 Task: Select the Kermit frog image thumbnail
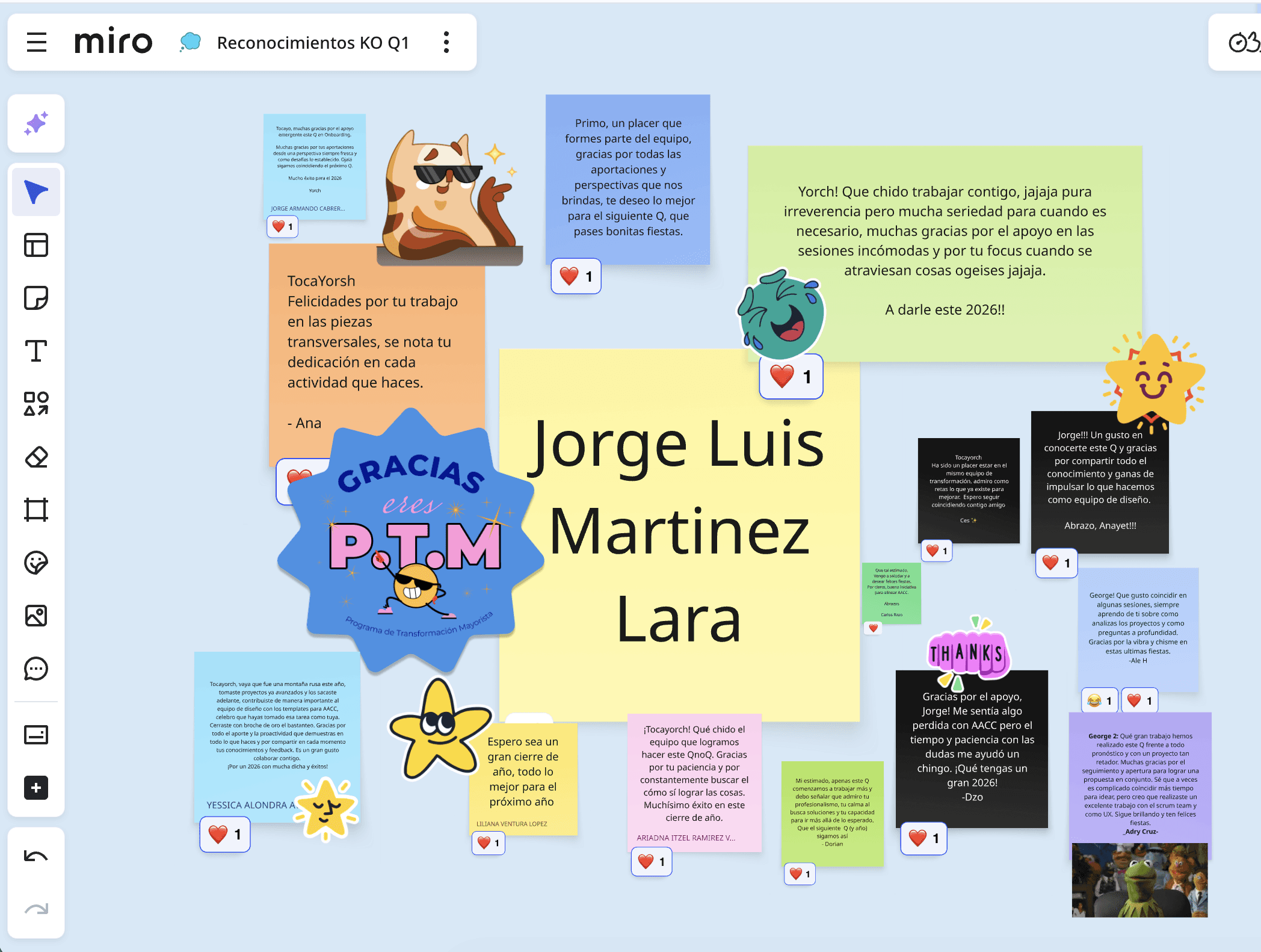[1139, 880]
